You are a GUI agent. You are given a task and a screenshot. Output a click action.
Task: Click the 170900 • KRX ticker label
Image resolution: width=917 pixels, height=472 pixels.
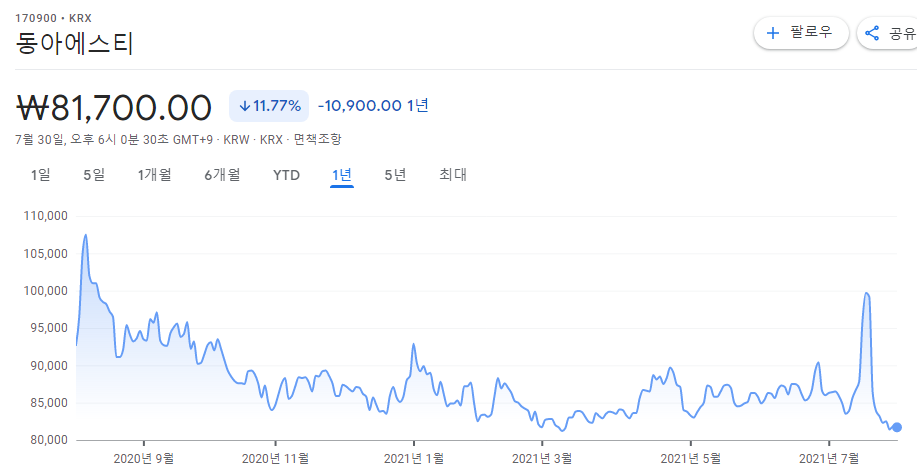click(53, 19)
